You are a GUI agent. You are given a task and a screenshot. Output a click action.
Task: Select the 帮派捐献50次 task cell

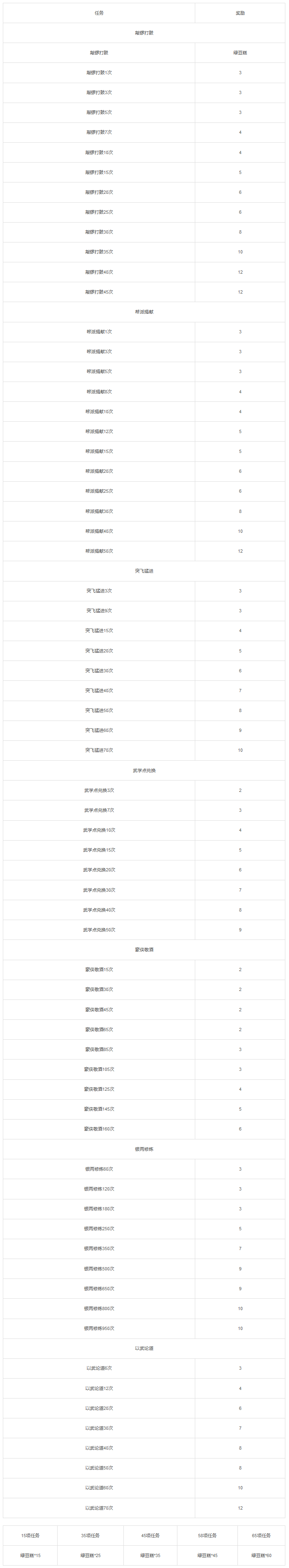[99, 551]
